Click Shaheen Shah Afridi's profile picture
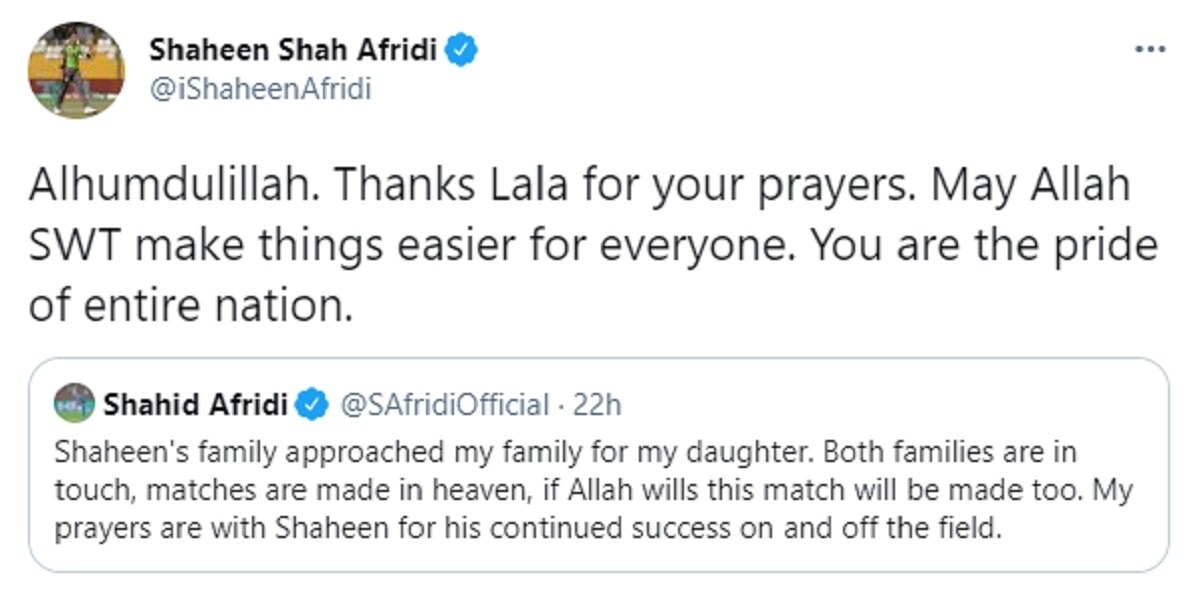This screenshot has width=1200, height=611. click(76, 70)
